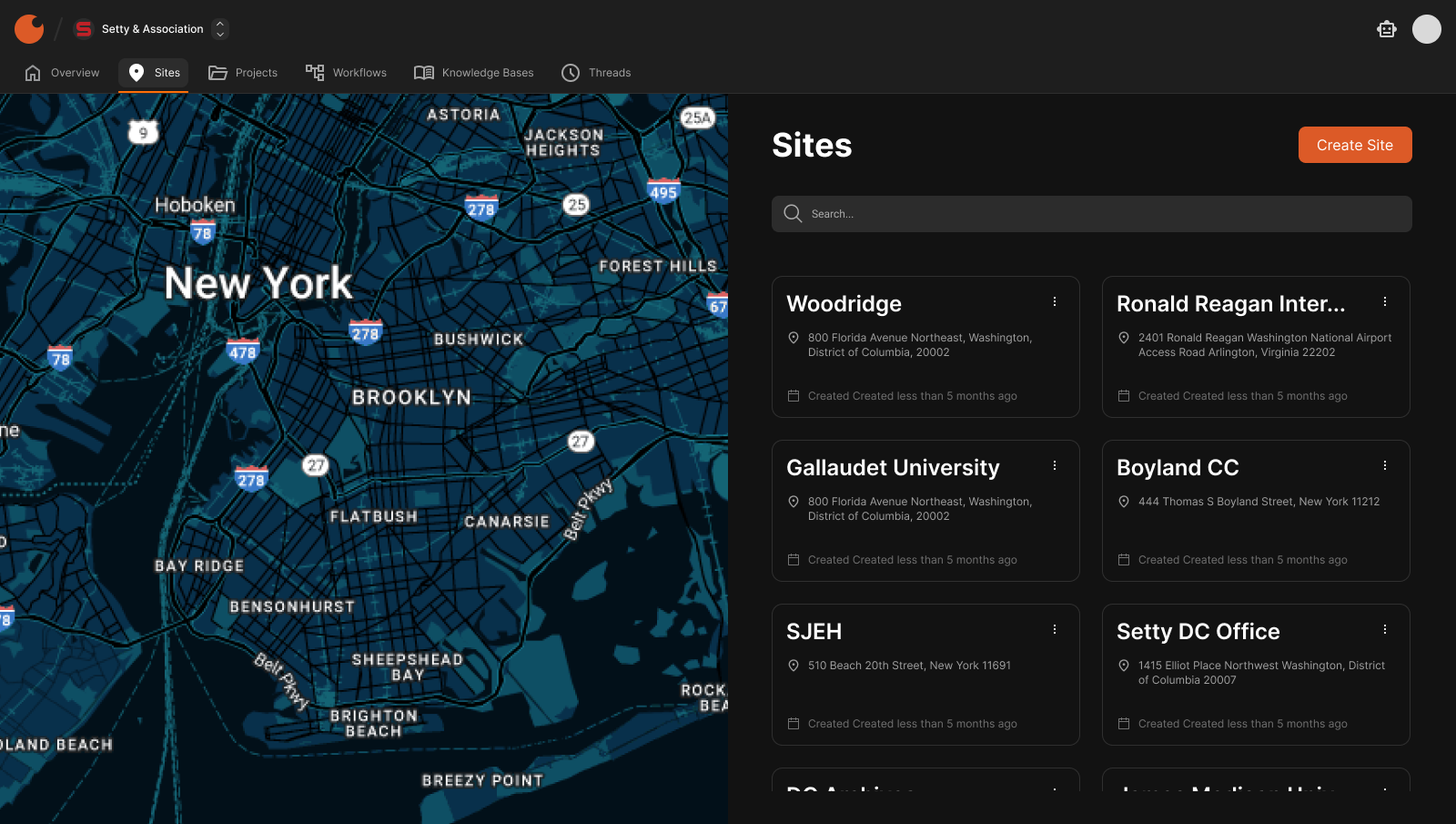Screen dimensions: 1456x824
Task: Click the red Setty organization logo
Action: [x=83, y=29]
